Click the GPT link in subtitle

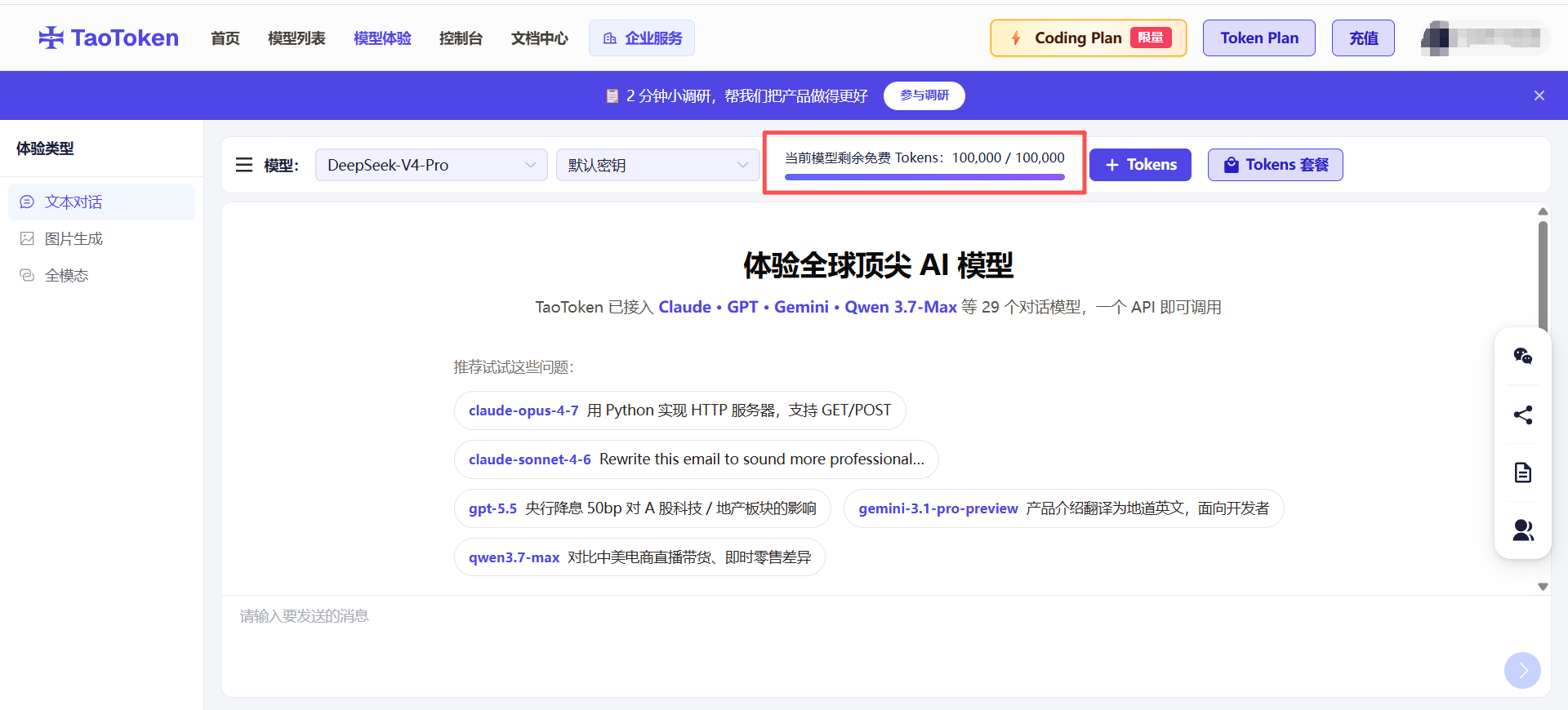point(742,307)
